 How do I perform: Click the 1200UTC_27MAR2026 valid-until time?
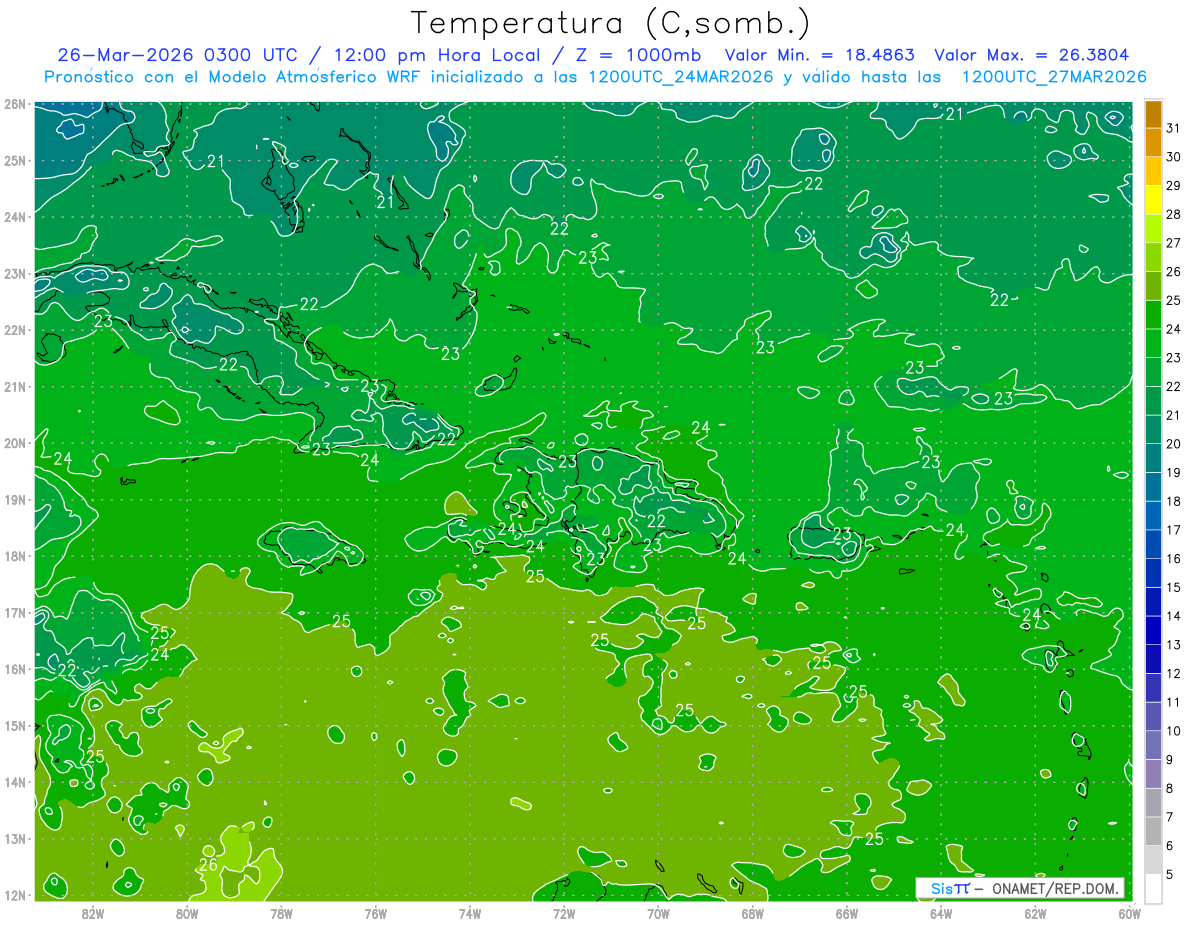pos(1053,77)
